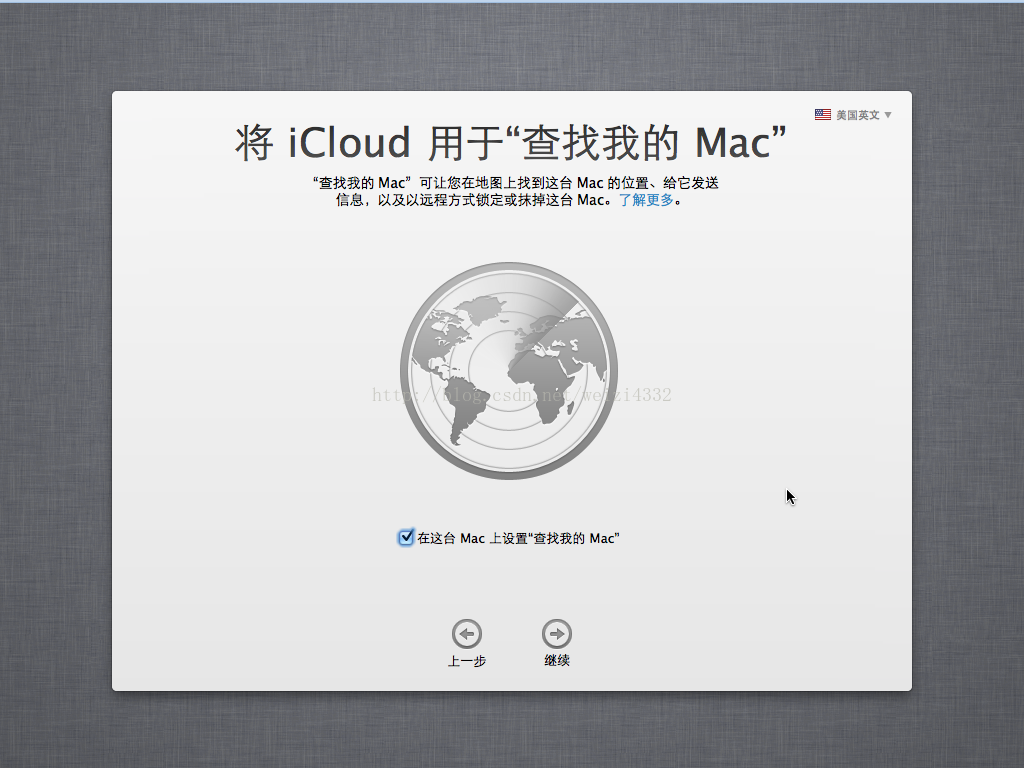Click the description text starting "查找我的 Mac" 可让您

pos(515,191)
